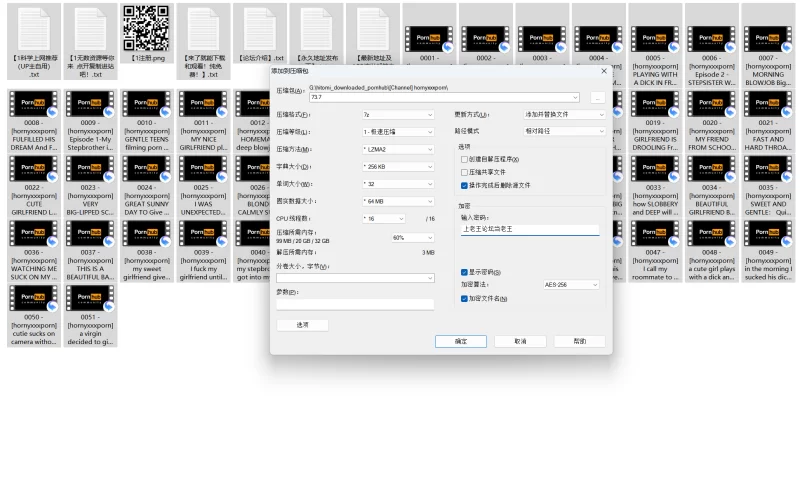Toggle the 显示密码 checkbox
The image size is (800, 479).
tap(464, 272)
